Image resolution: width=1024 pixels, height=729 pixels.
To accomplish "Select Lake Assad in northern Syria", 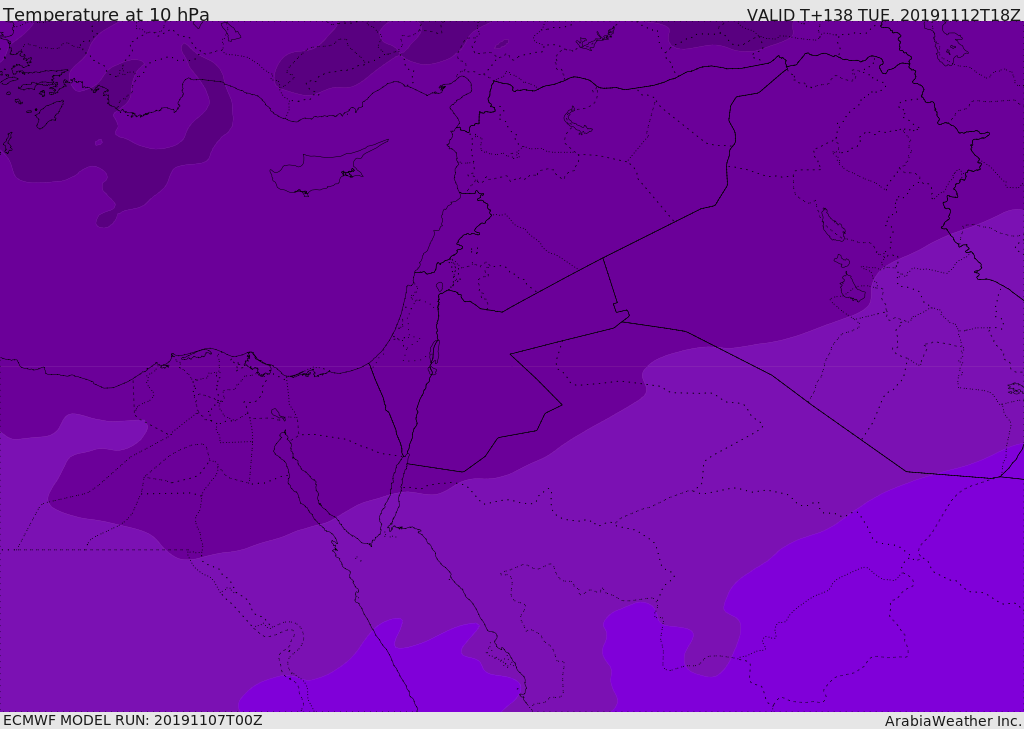I will click(577, 122).
